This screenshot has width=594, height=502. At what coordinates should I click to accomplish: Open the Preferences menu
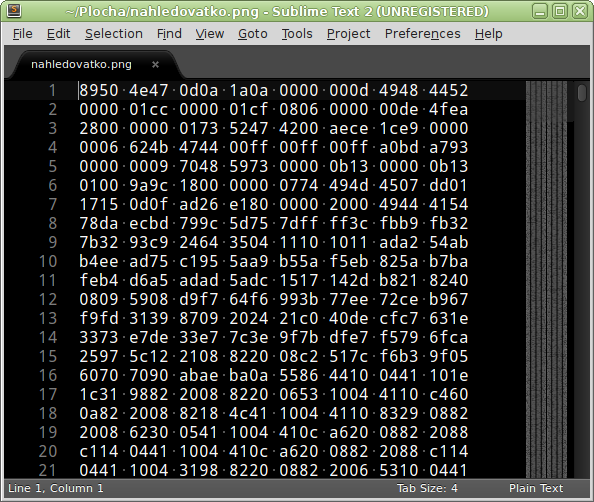click(422, 34)
